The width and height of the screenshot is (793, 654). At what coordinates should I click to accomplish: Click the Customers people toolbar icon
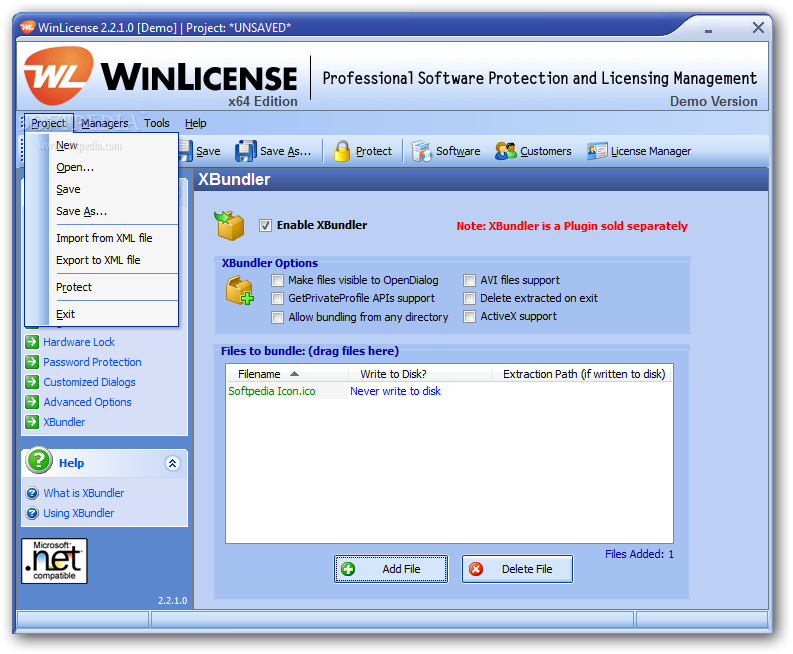tap(505, 151)
